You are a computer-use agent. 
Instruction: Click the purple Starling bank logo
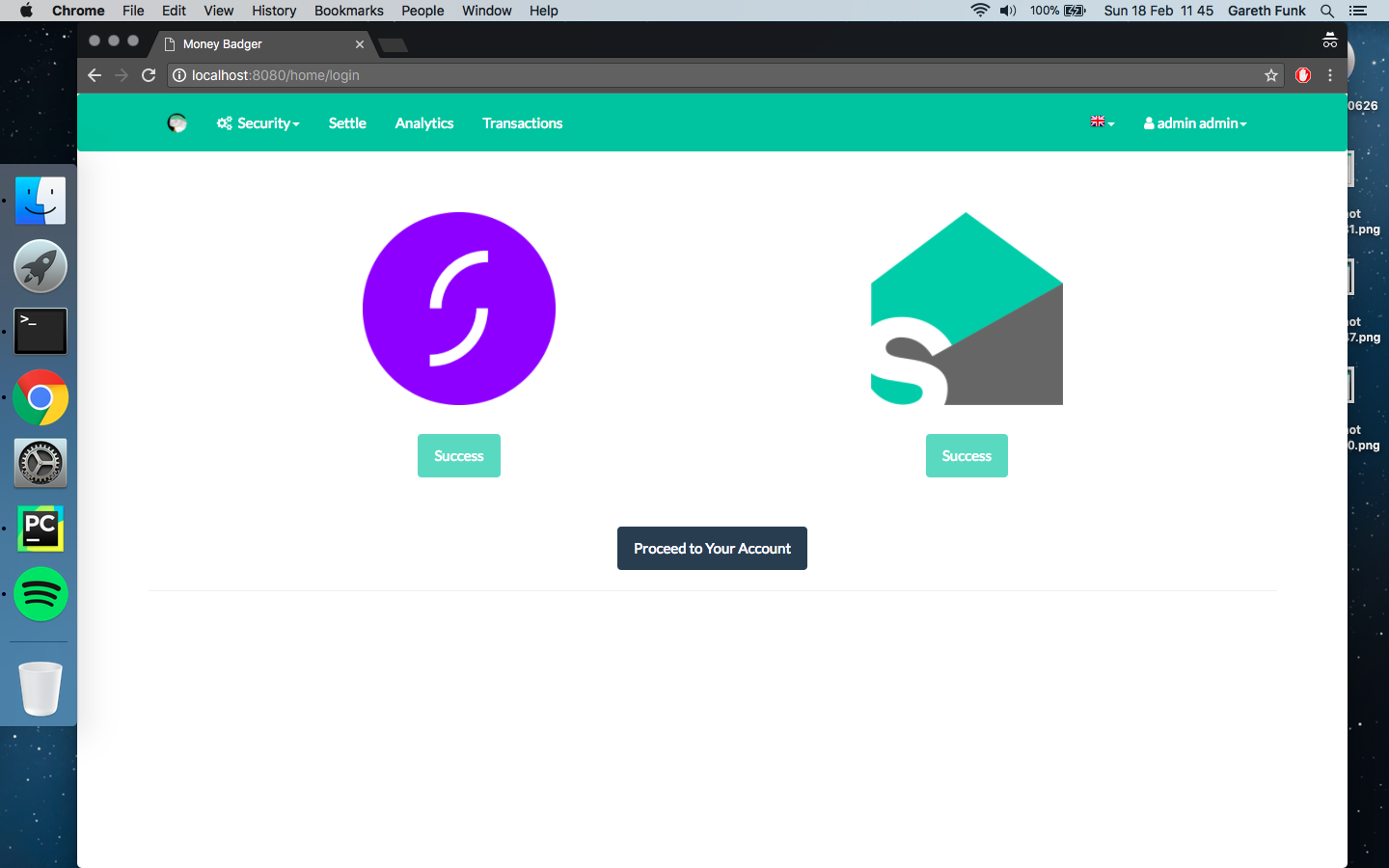459,309
